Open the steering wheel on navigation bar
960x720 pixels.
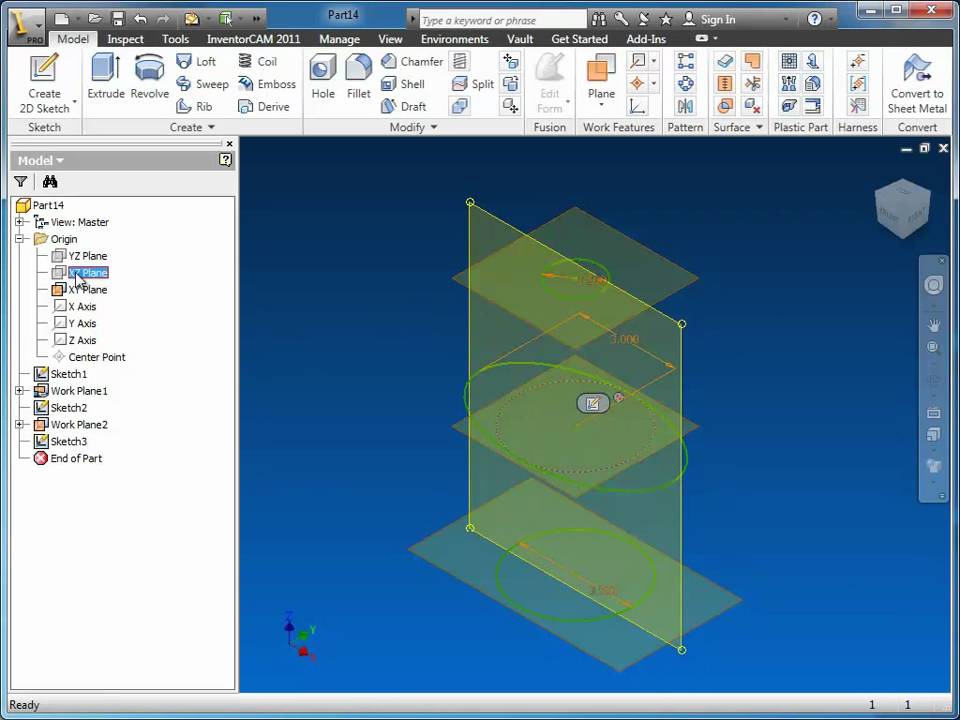tap(933, 285)
